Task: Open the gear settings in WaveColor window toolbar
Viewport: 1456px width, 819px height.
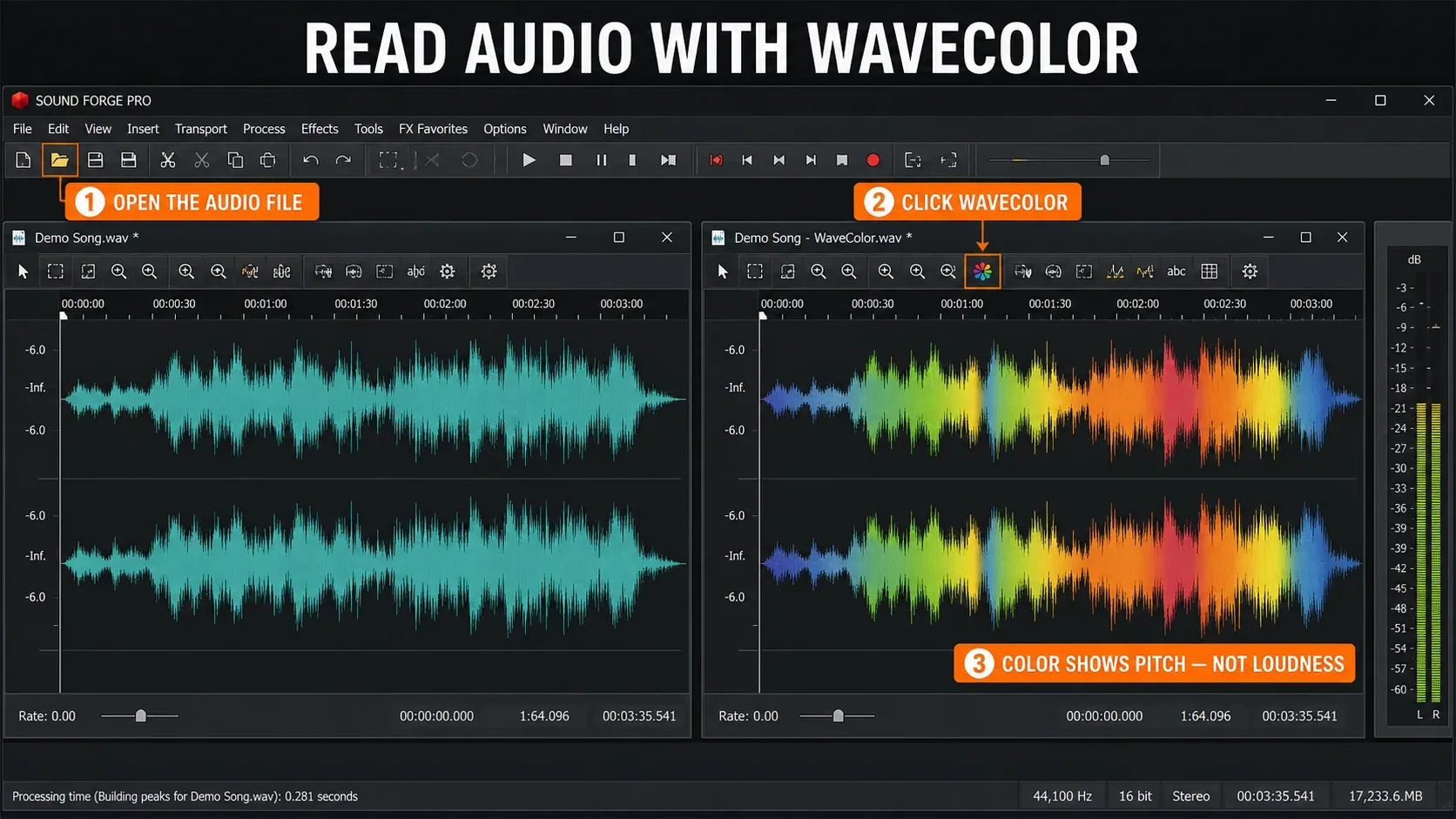Action: (x=1250, y=272)
